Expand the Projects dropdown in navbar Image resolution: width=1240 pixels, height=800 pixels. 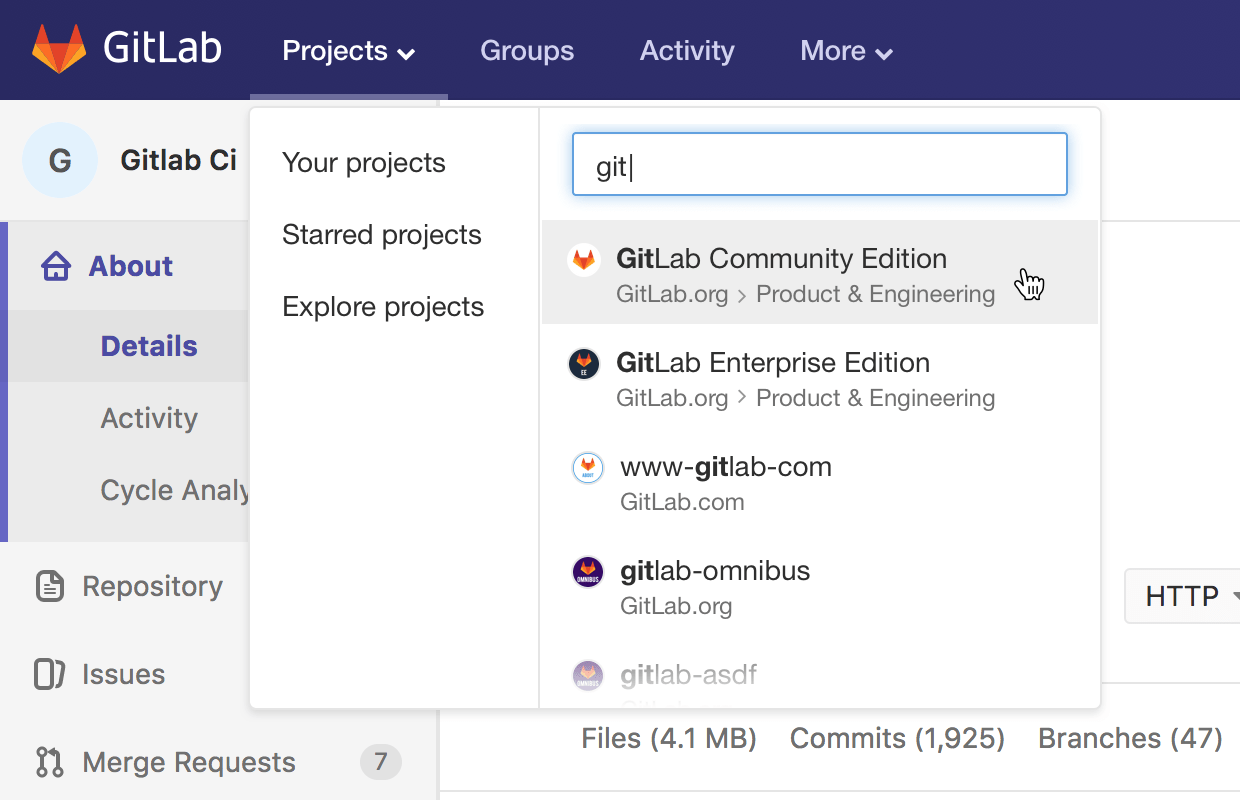coord(348,51)
